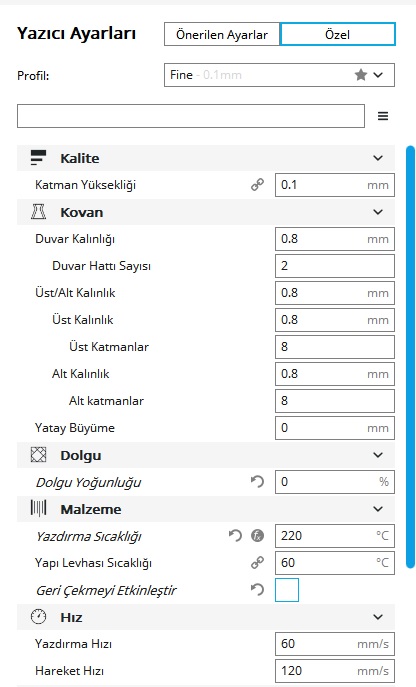The height and width of the screenshot is (687, 416).
Task: Reset Dolgu Yoğunluğu with the revert arrow
Action: click(x=257, y=482)
